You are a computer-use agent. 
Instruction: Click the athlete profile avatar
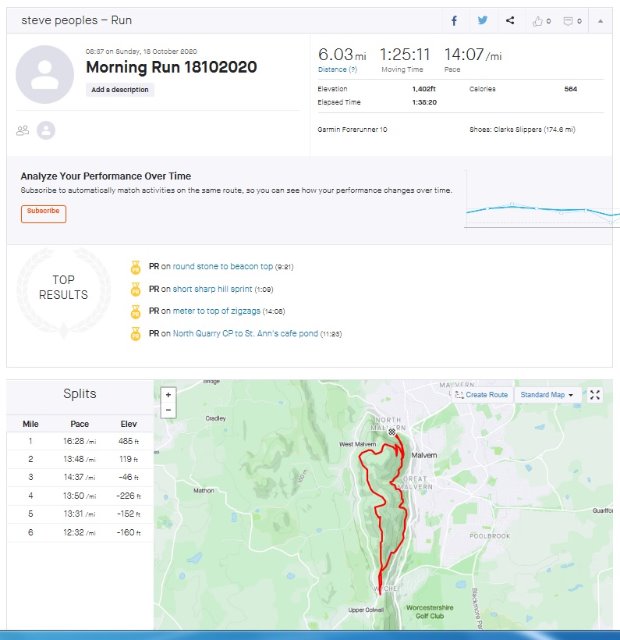46,76
